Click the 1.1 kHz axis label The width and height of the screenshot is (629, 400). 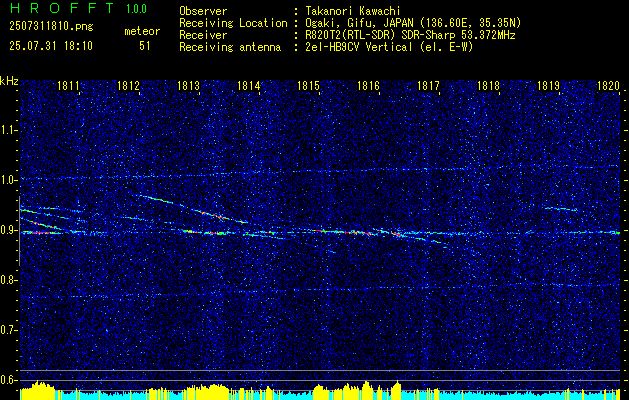coord(8,130)
